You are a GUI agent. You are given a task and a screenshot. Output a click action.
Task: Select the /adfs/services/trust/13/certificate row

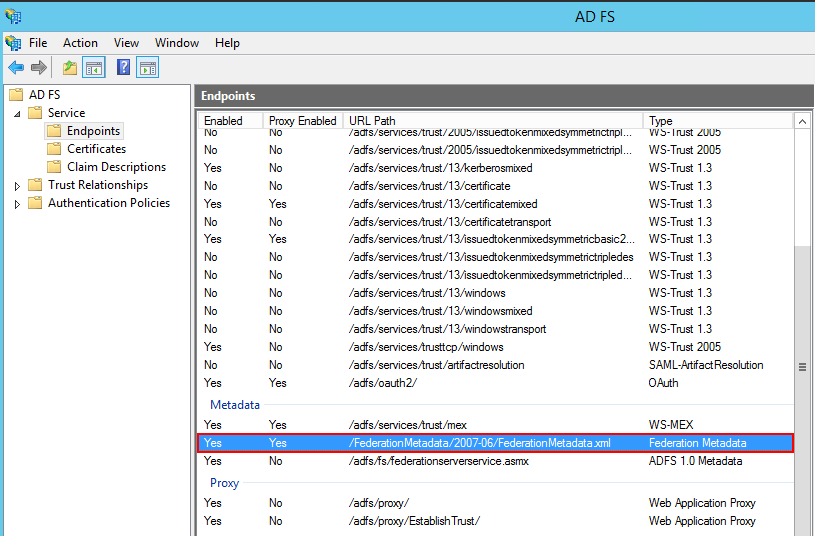pos(495,186)
